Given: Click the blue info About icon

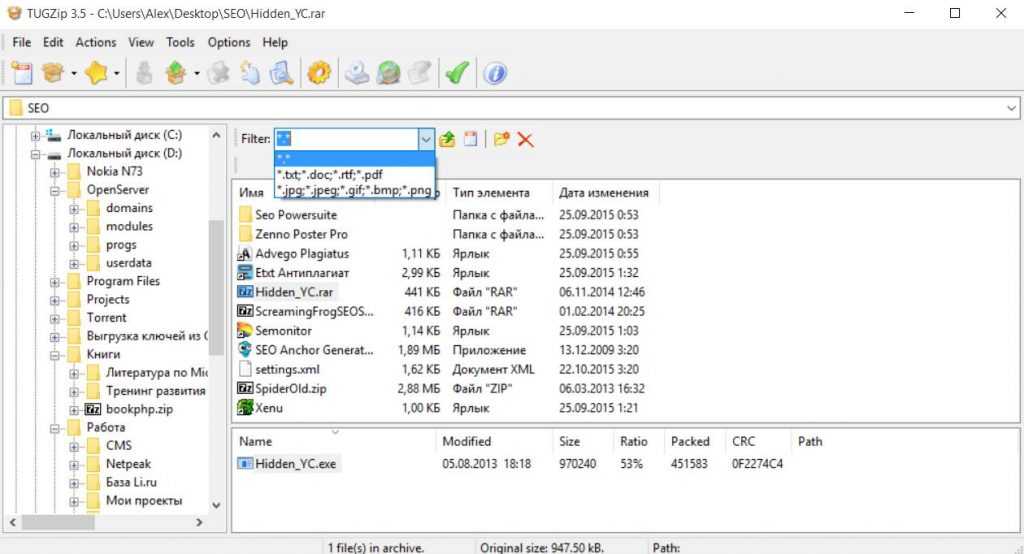Looking at the screenshot, I should click(x=495, y=73).
